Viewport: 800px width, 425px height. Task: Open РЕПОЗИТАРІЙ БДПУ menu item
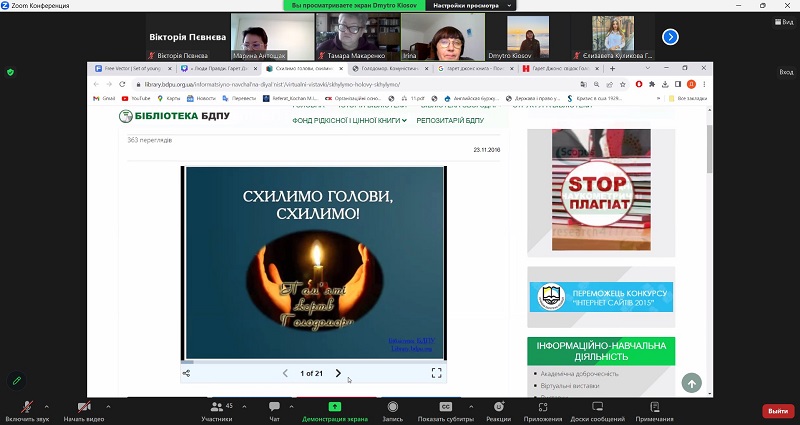pyautogui.click(x=450, y=120)
